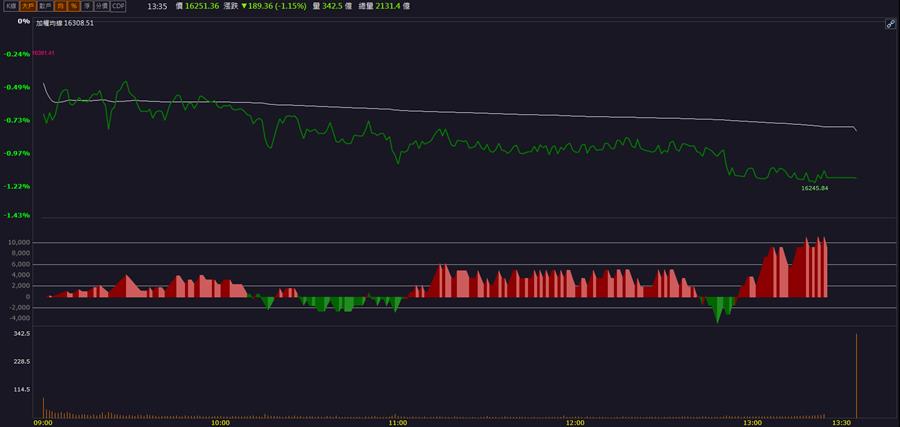Click the link icon at chart top-right
Screen dimensions: 900x427
[890, 25]
